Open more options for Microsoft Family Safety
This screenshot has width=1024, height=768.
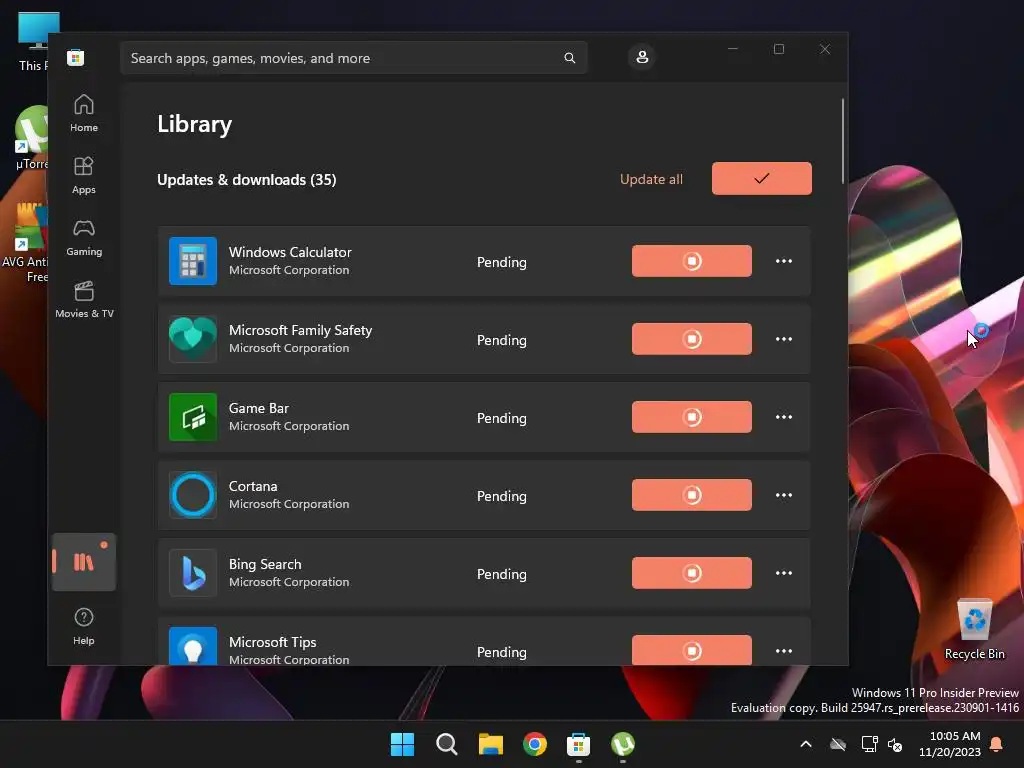click(784, 339)
